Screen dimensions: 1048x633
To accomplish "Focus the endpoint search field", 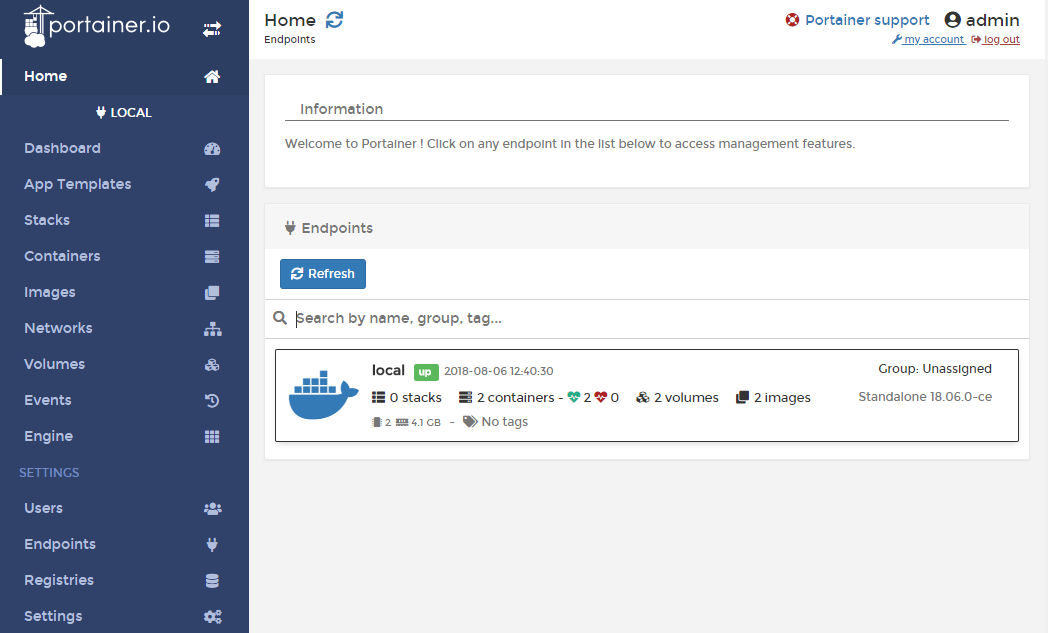I will click(650, 318).
